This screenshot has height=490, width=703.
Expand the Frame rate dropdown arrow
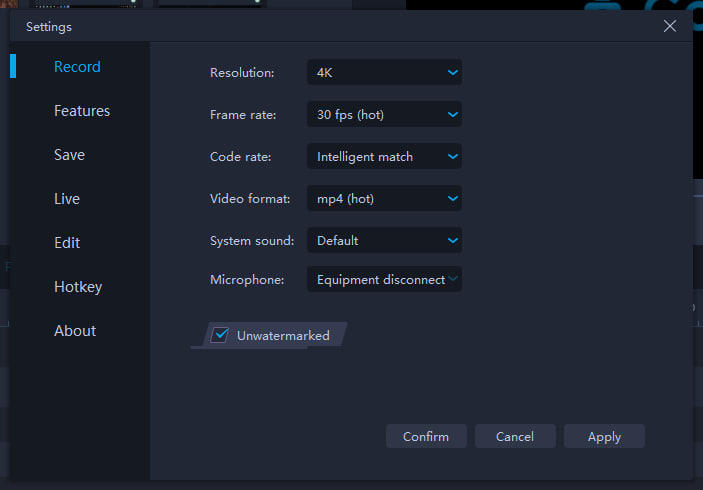point(452,114)
